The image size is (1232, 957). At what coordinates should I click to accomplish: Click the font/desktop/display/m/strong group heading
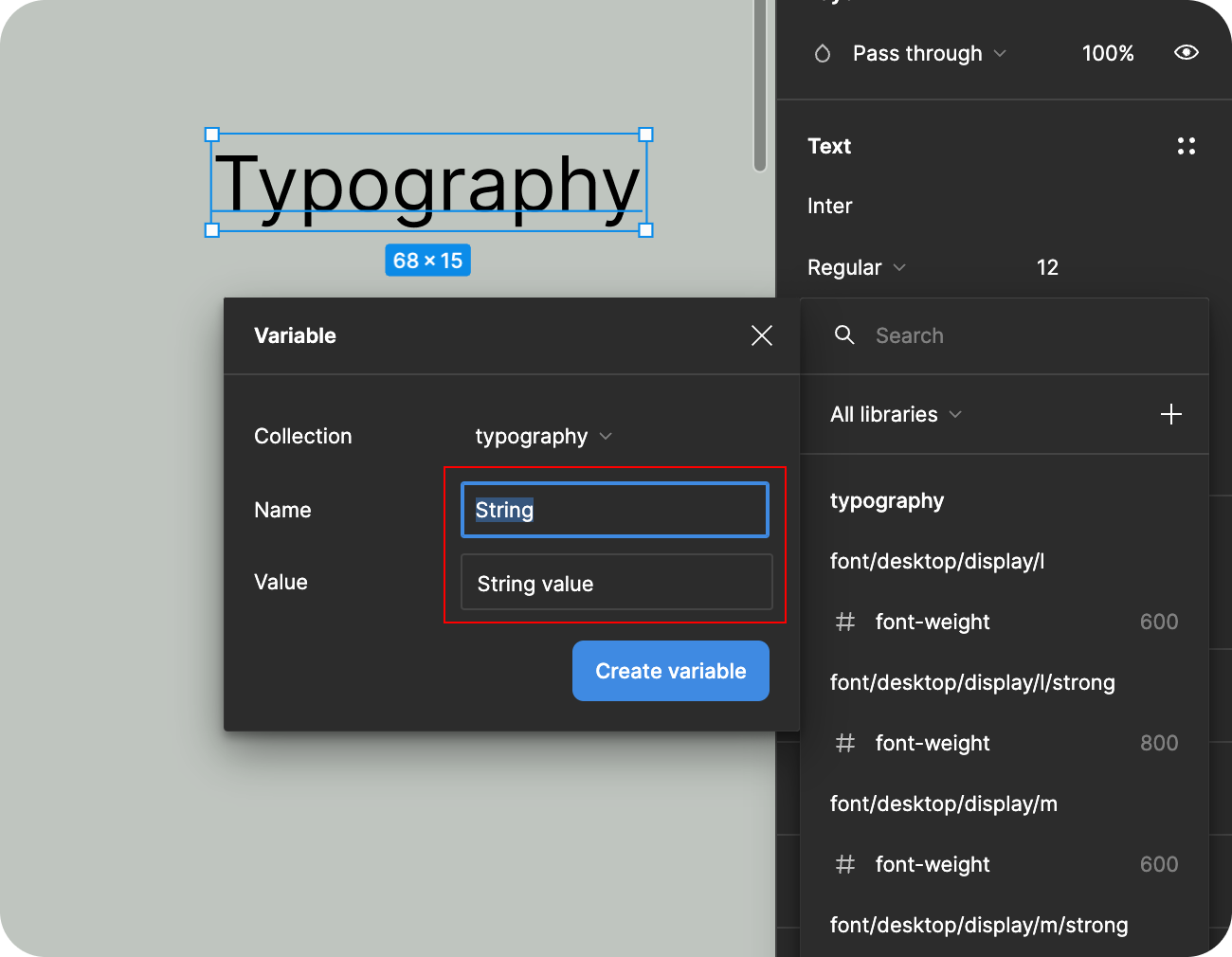point(979,925)
